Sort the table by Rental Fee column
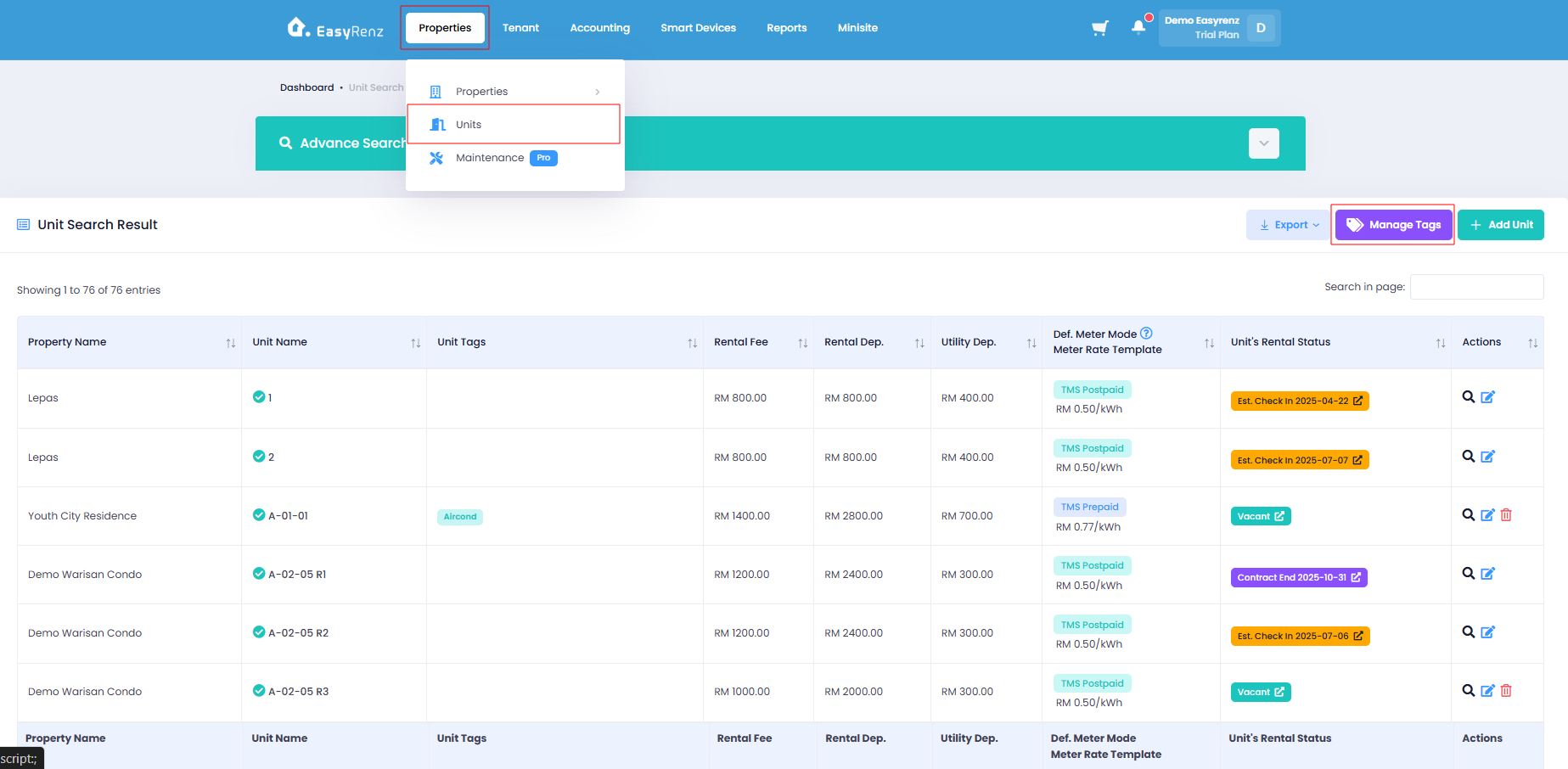The image size is (1568, 769). tap(802, 343)
